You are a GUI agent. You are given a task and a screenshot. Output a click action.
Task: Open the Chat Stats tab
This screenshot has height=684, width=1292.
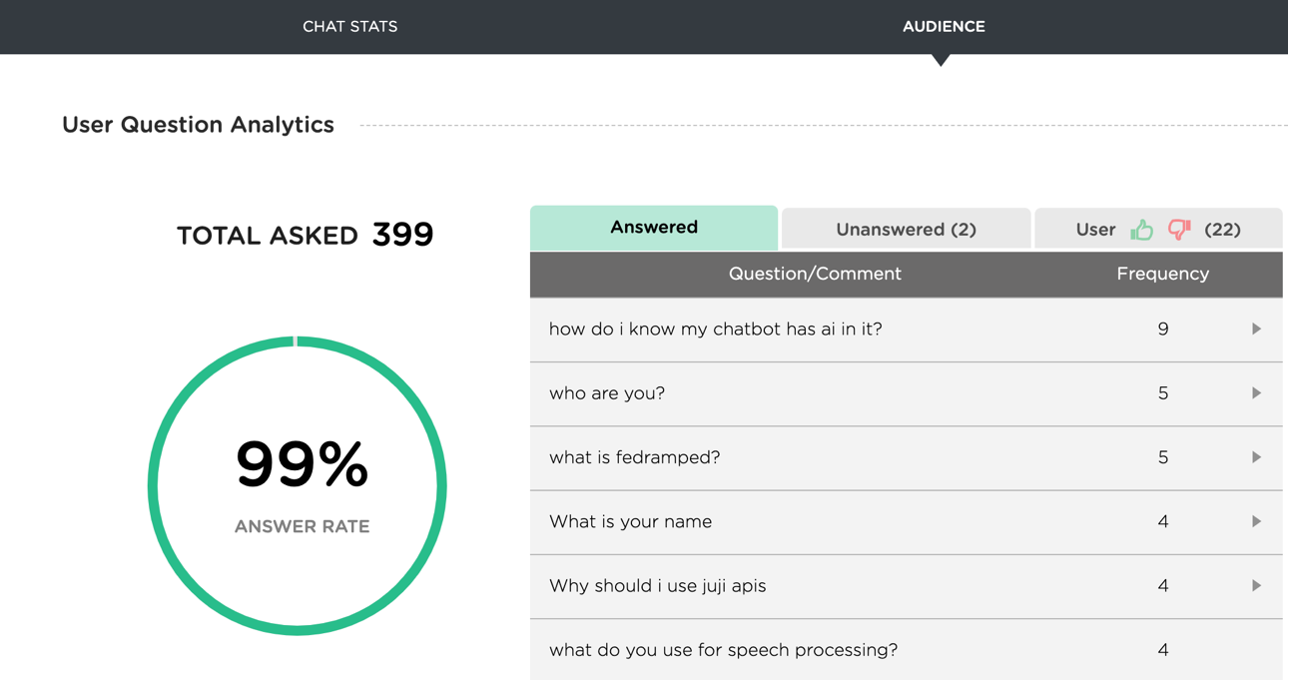pyautogui.click(x=350, y=27)
